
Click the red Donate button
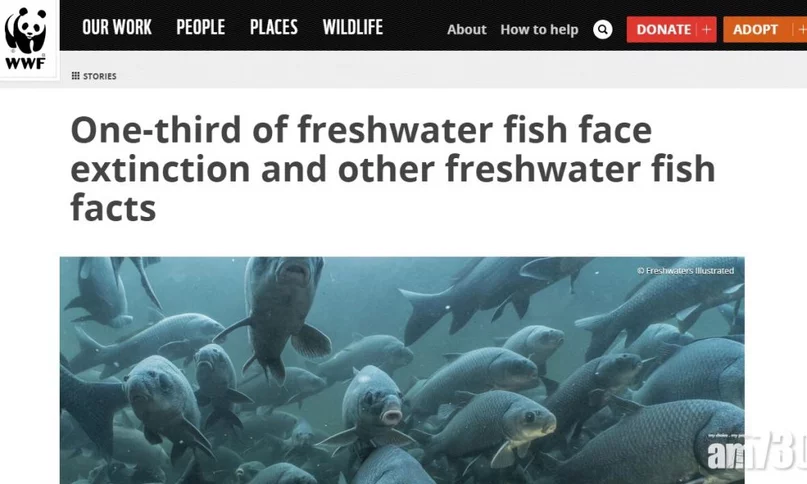point(671,29)
